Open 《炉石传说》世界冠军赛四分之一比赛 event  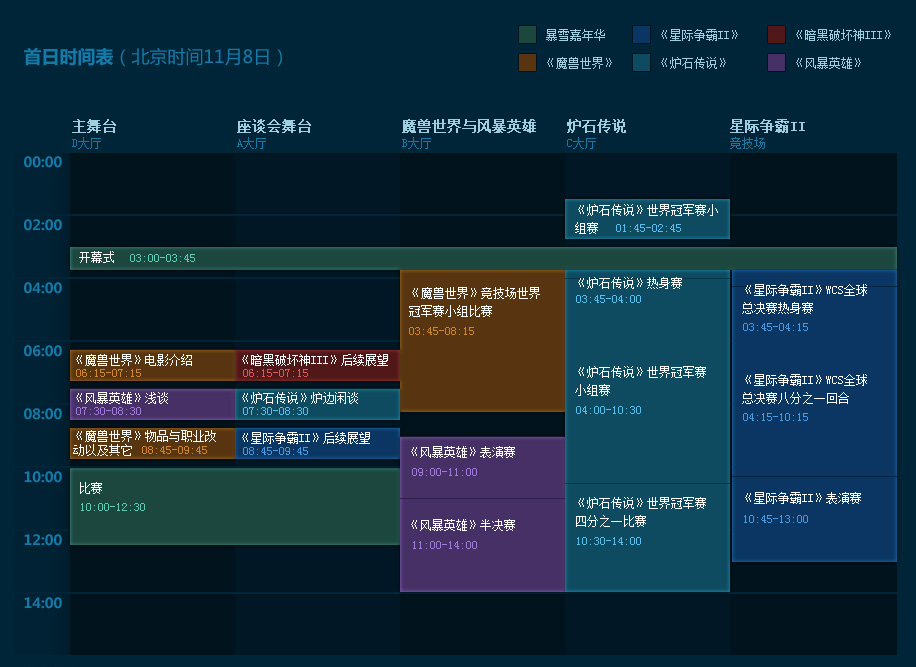click(647, 537)
